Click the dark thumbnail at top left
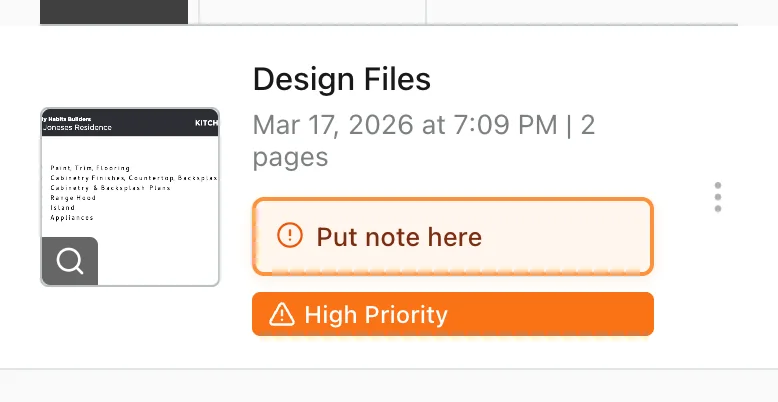 coord(114,11)
